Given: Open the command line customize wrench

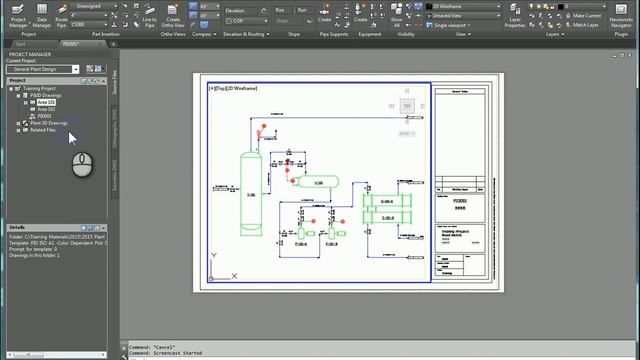Looking at the screenshot, I should [124, 357].
